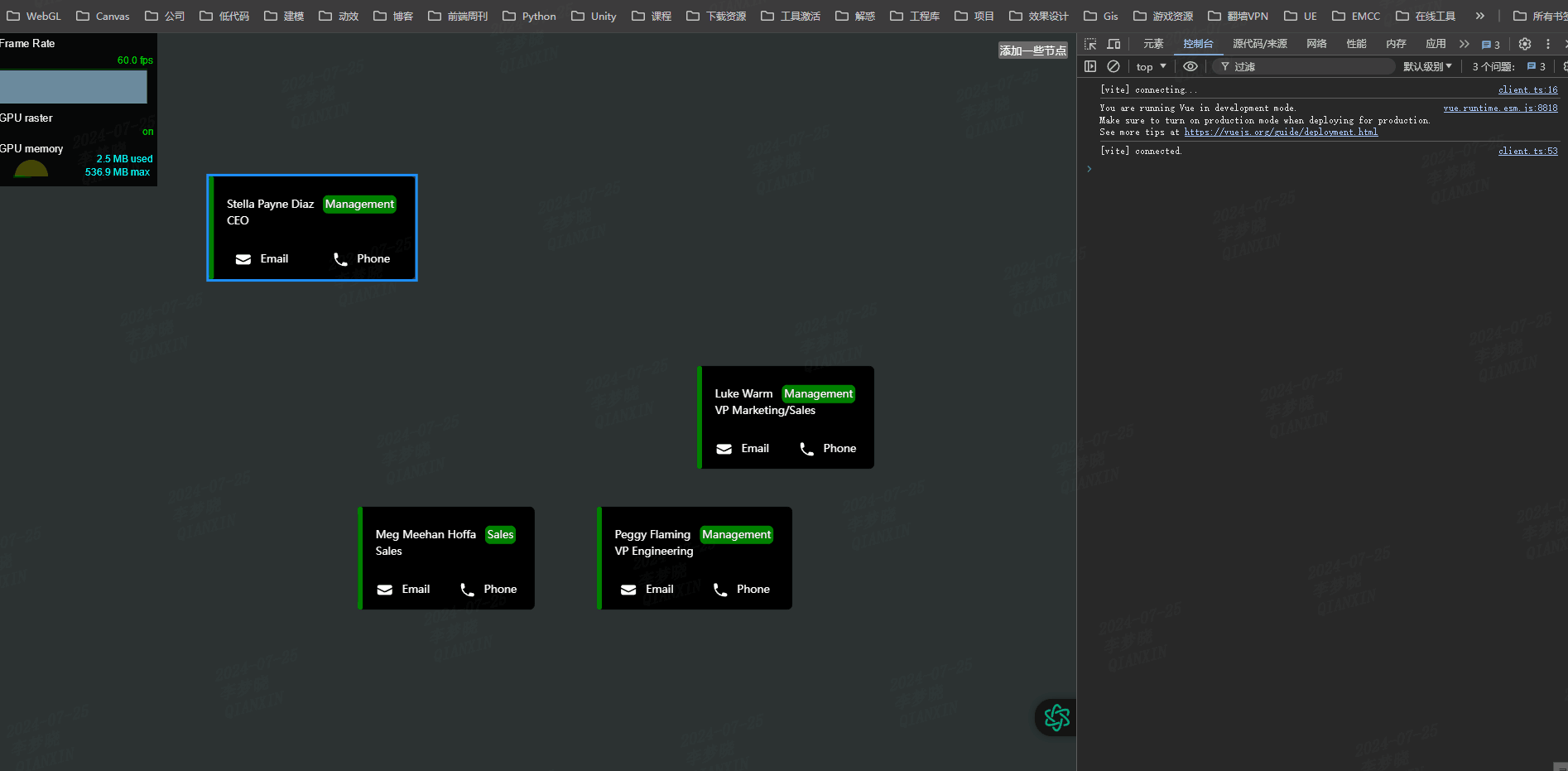Follow the vuejs.org deployment guide link
This screenshot has width=1568, height=771.
[1281, 133]
